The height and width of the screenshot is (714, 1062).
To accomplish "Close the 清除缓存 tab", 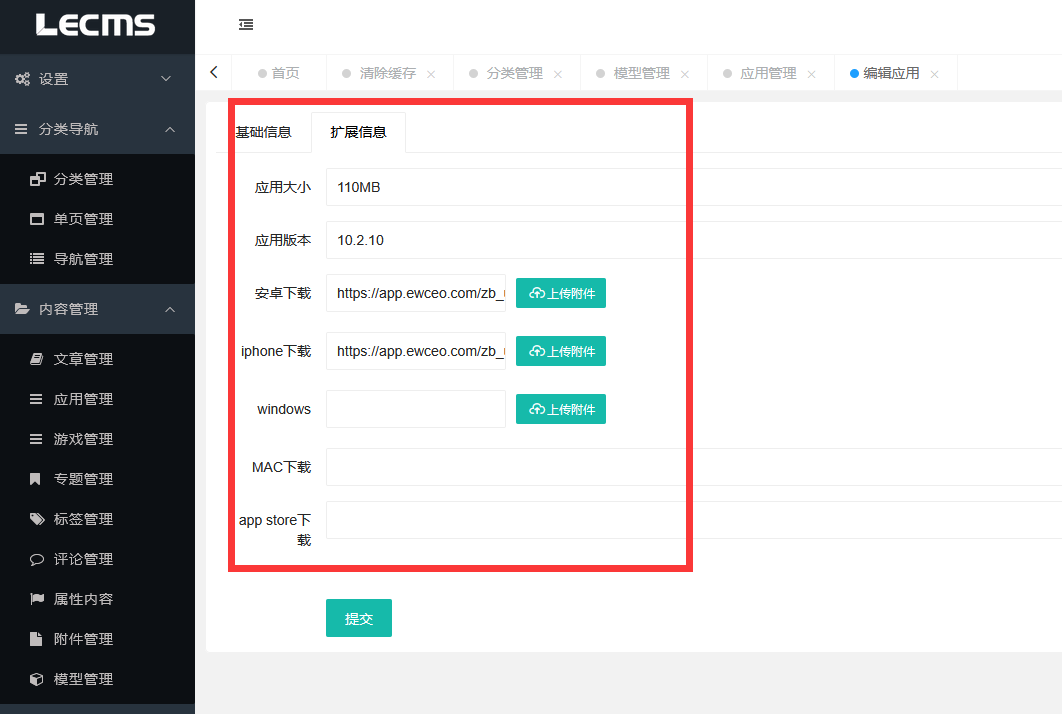I will pyautogui.click(x=431, y=74).
